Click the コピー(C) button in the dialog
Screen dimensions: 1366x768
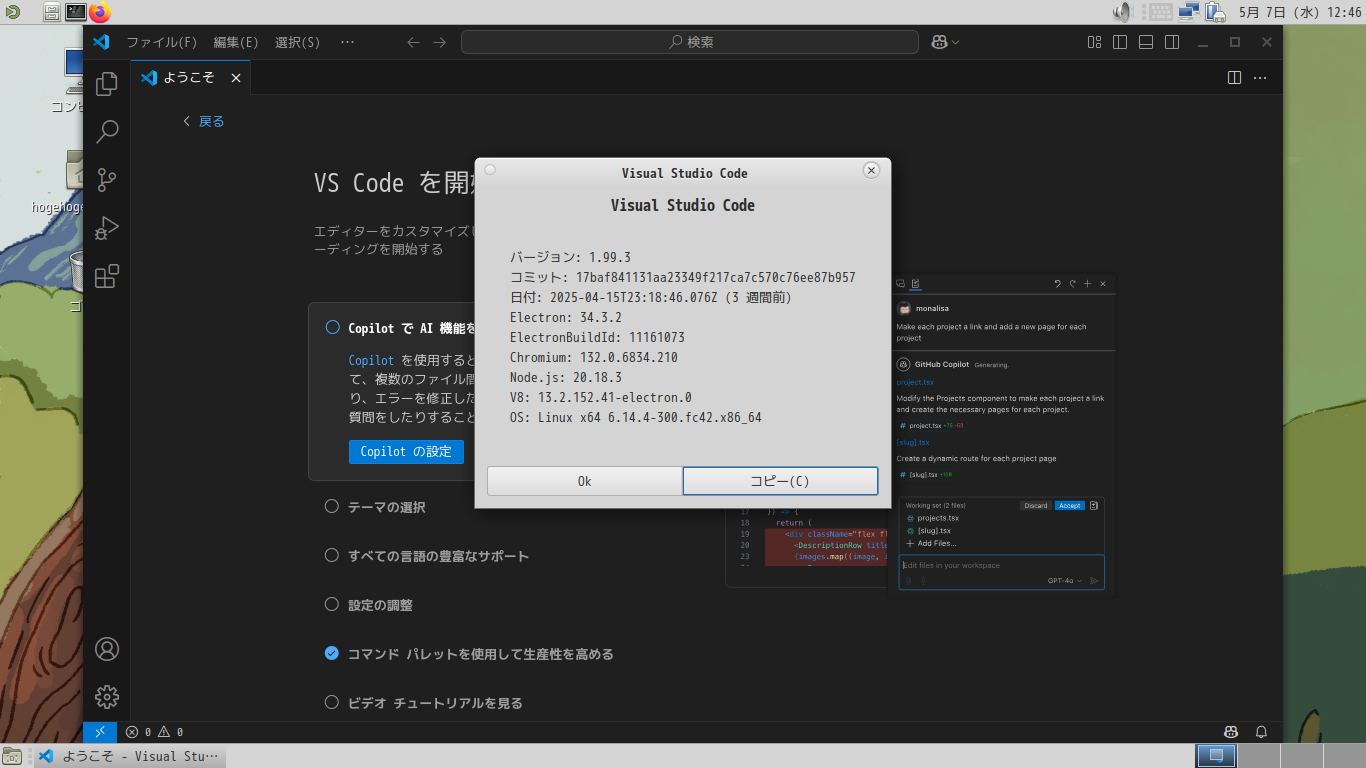click(780, 481)
